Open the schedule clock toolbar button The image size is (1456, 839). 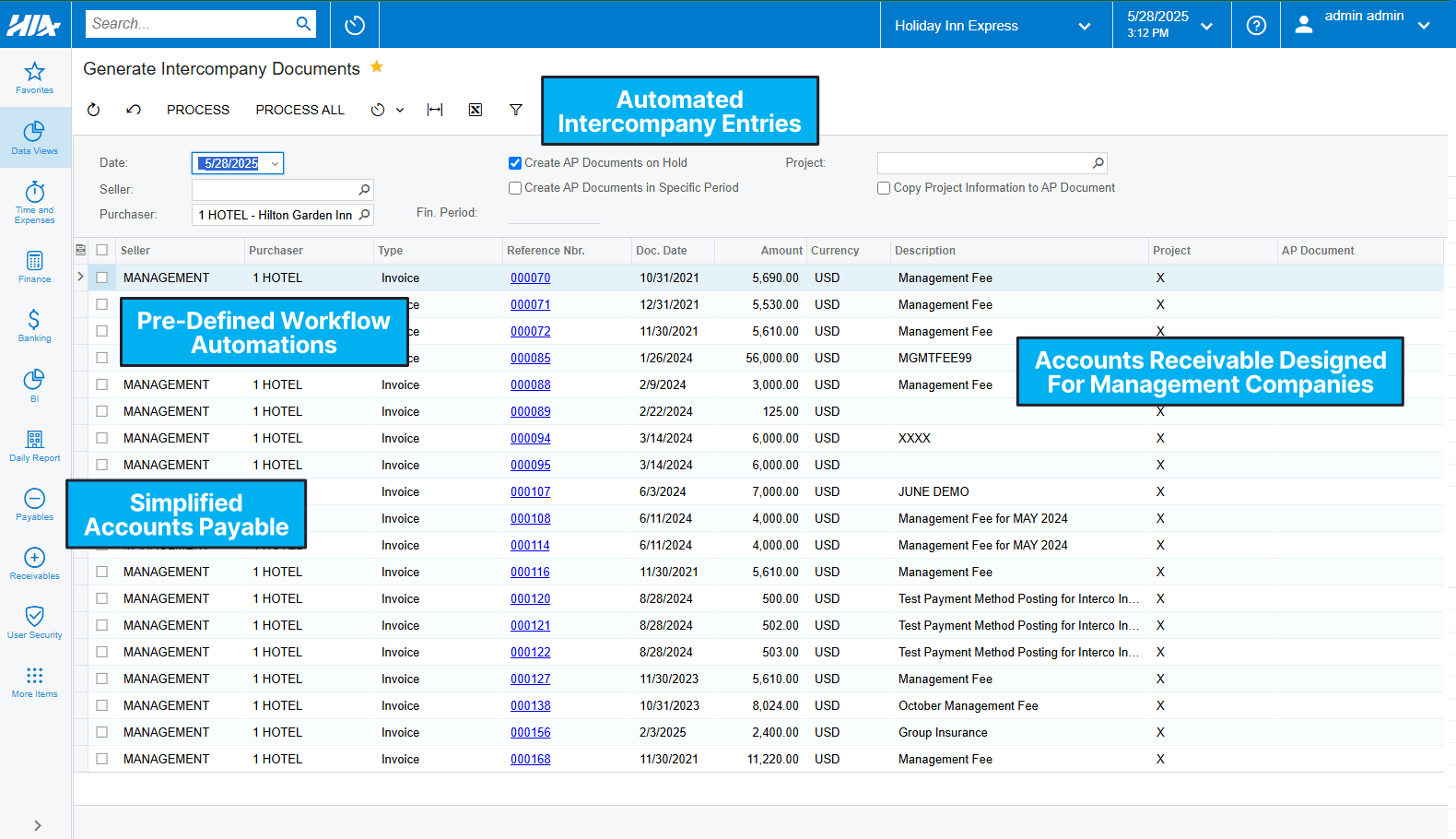(x=378, y=110)
